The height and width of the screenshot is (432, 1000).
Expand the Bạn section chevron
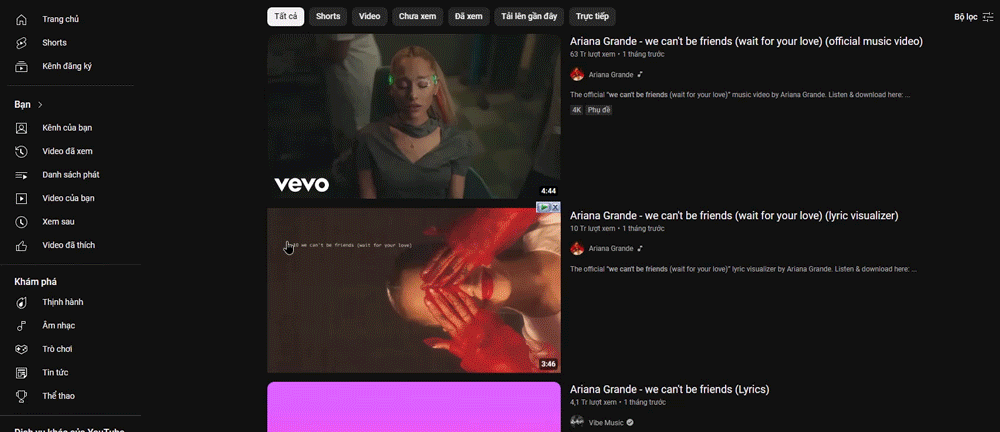40,105
